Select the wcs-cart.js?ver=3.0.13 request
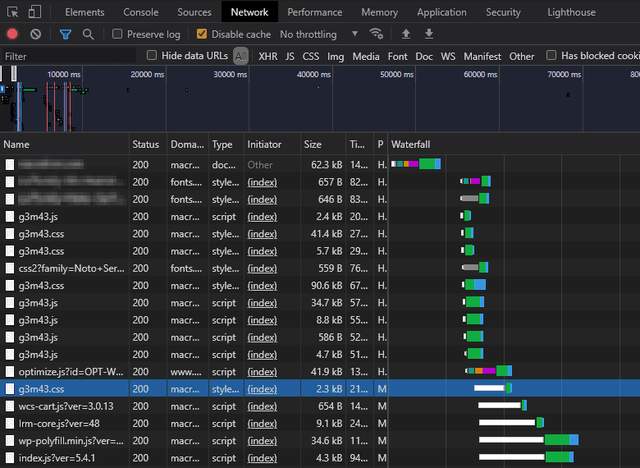Screen dimensions: 640x468 [x=66, y=406]
